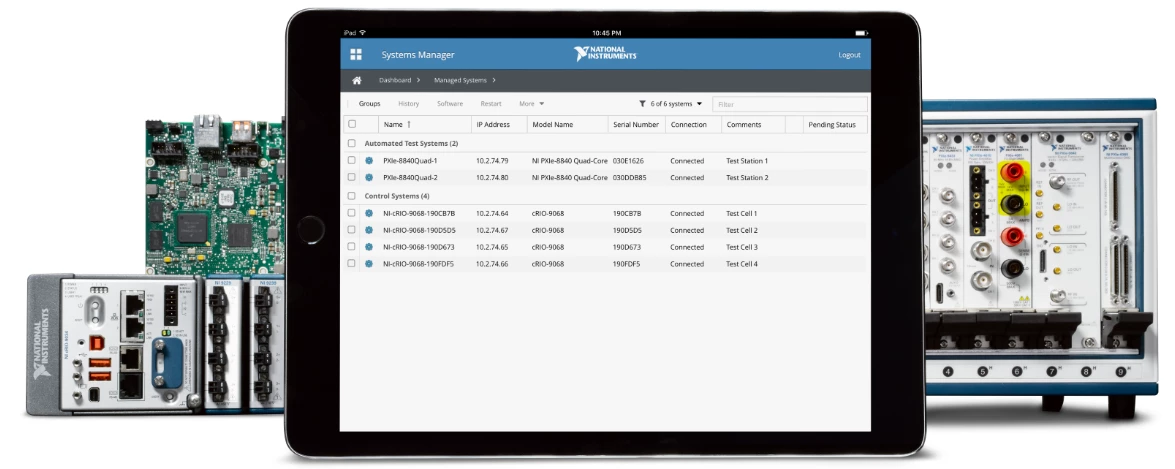Click the funnel filter icon
The width and height of the screenshot is (1175, 469).
(x=642, y=104)
